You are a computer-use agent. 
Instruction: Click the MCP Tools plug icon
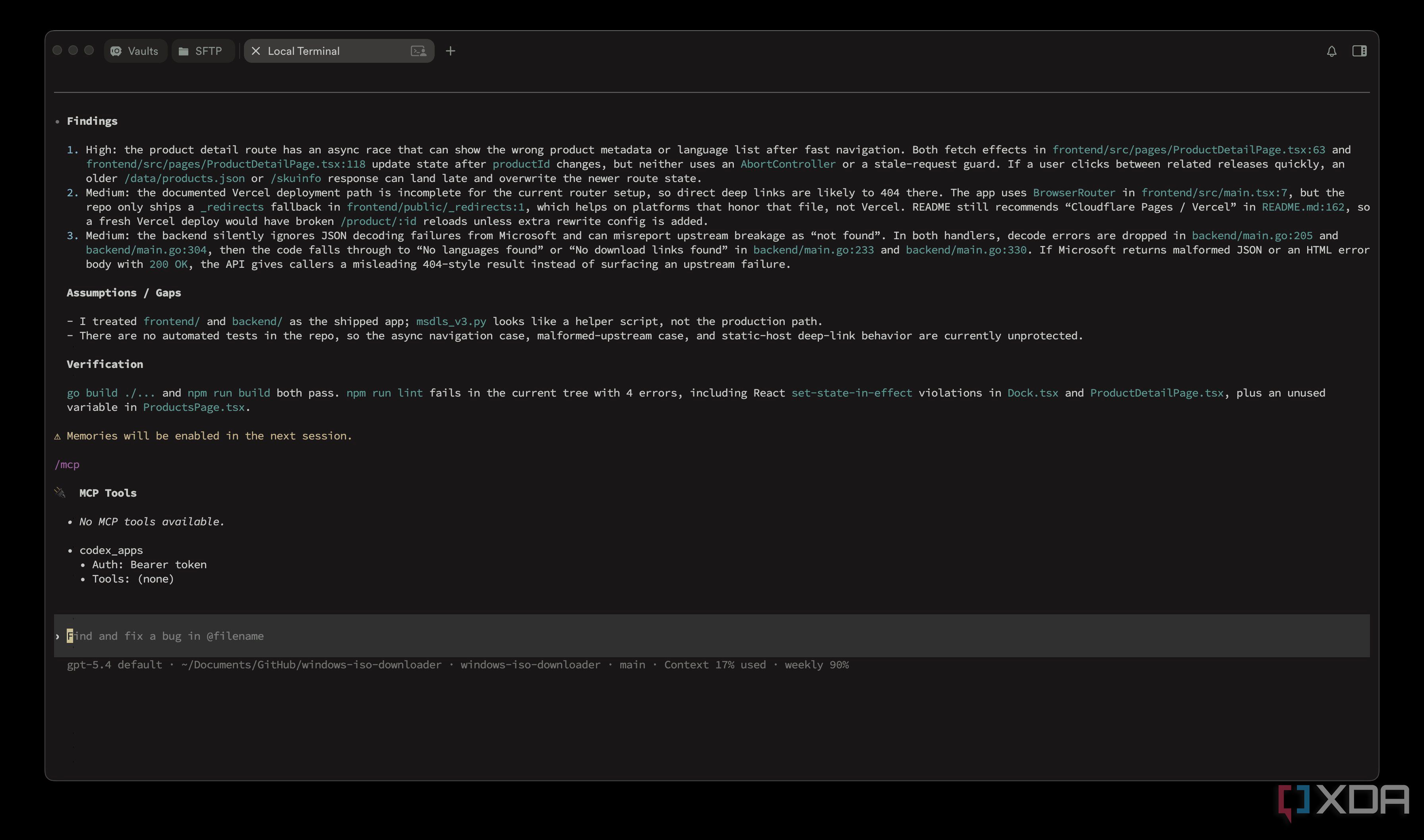click(60, 492)
